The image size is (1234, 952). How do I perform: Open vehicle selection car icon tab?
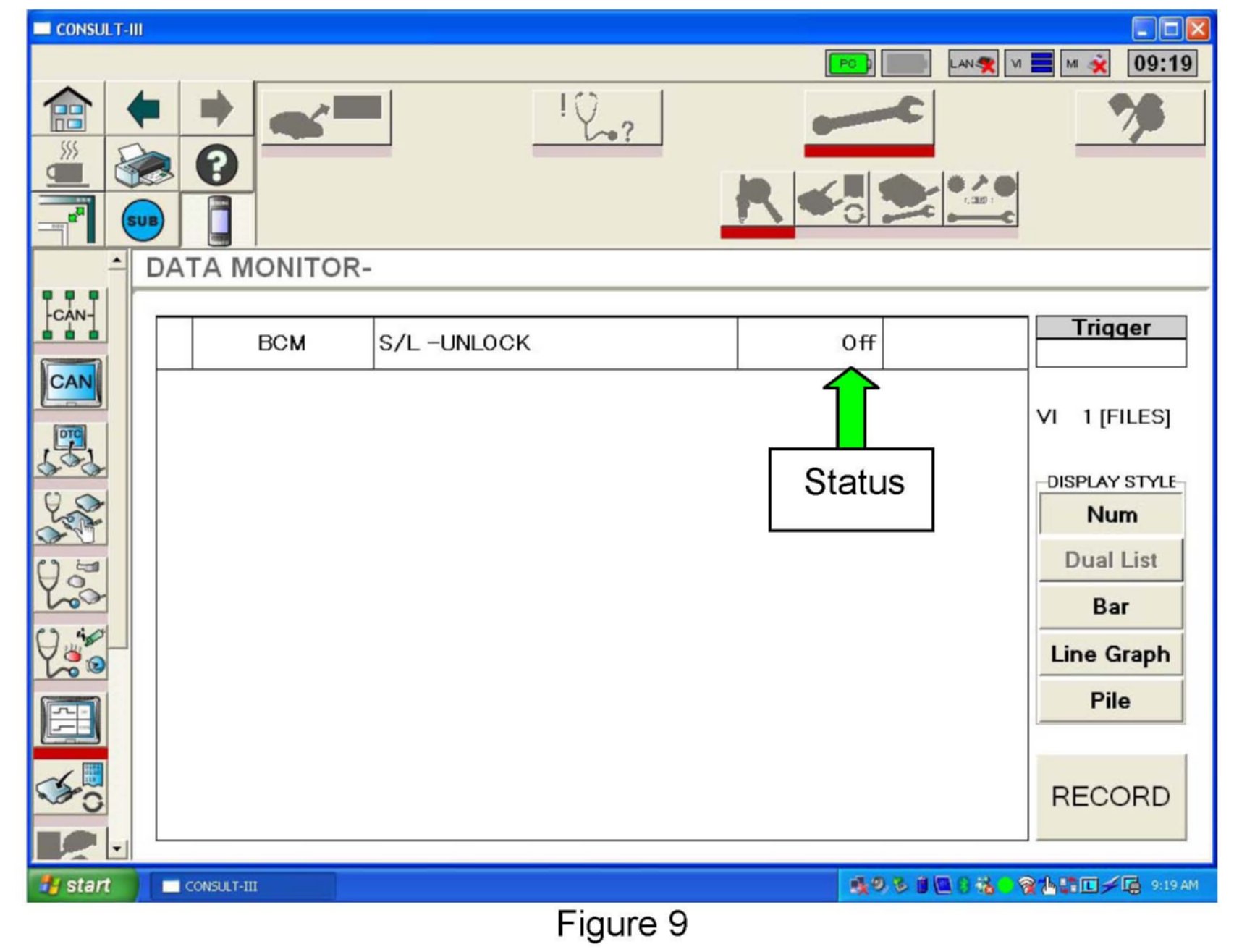pyautogui.click(x=326, y=118)
